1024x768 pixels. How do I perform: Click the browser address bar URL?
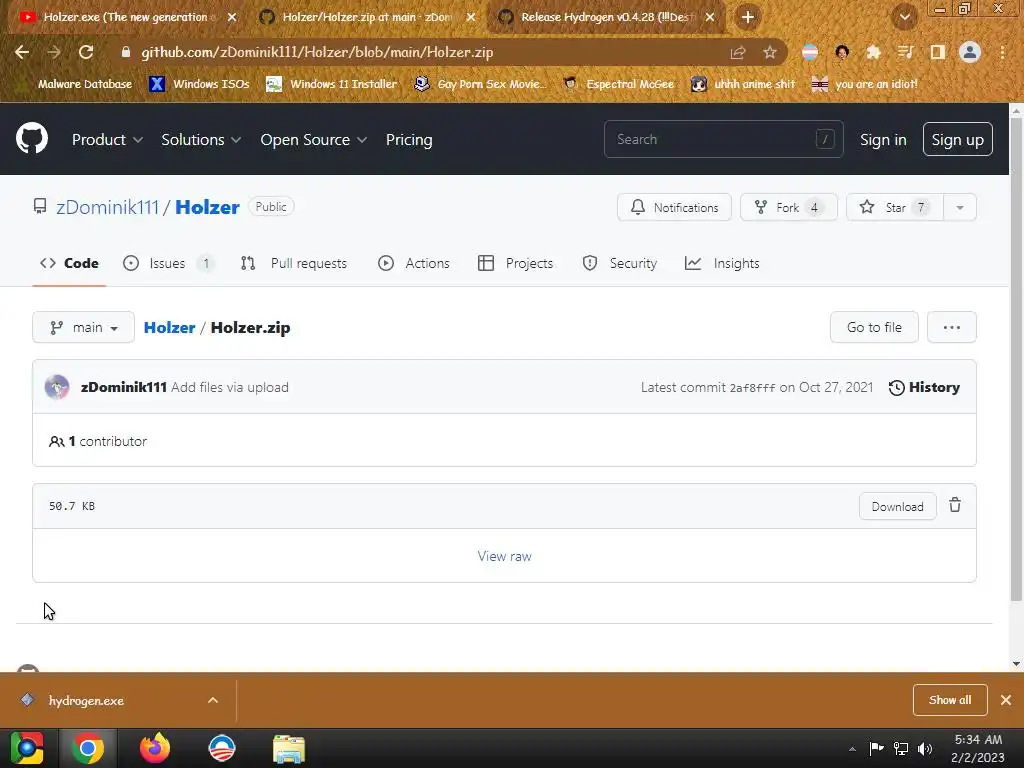pyautogui.click(x=317, y=52)
